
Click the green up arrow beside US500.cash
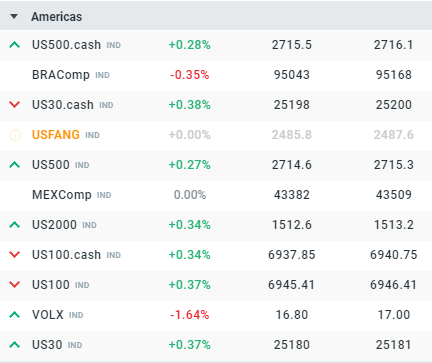(15, 45)
